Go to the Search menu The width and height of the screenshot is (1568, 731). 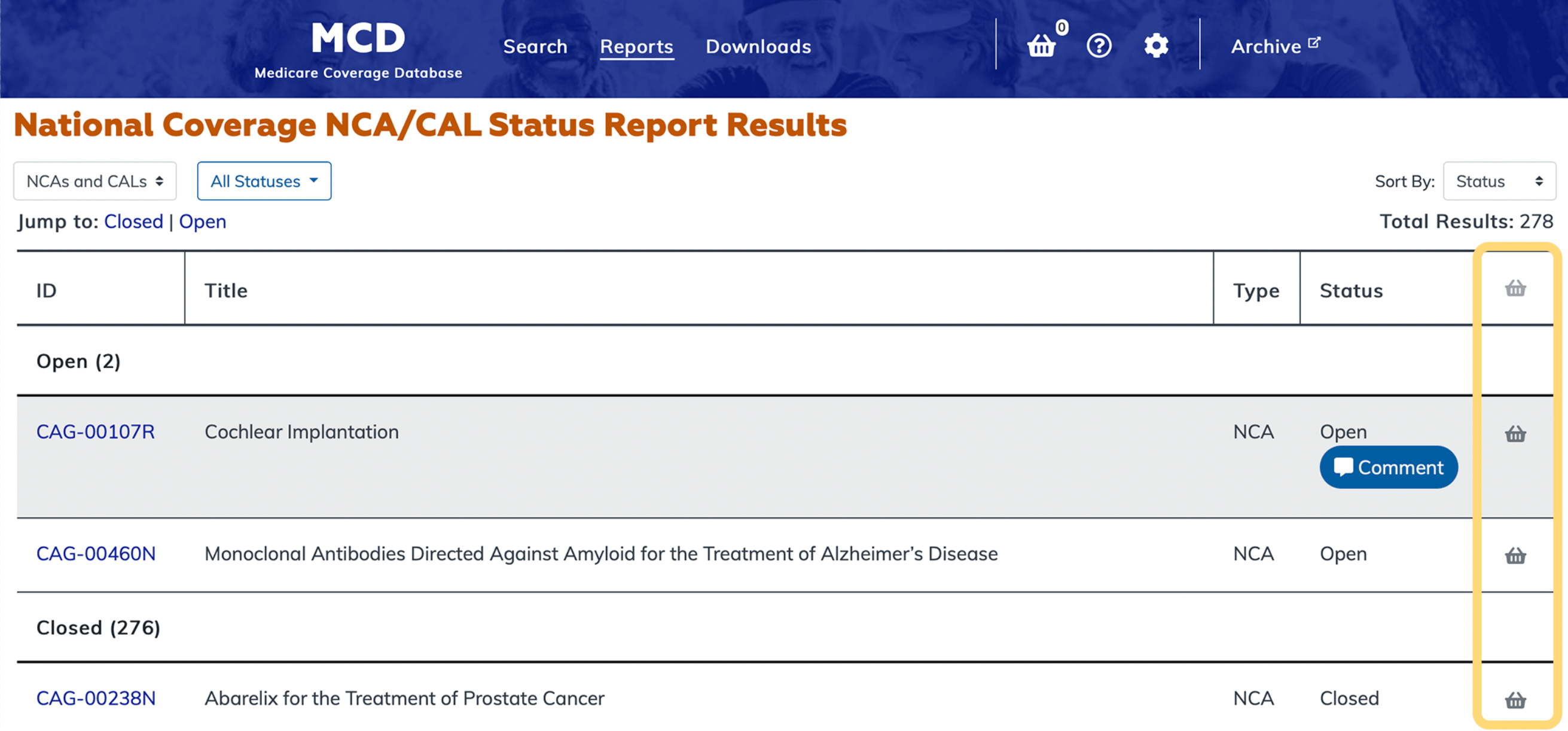click(535, 46)
